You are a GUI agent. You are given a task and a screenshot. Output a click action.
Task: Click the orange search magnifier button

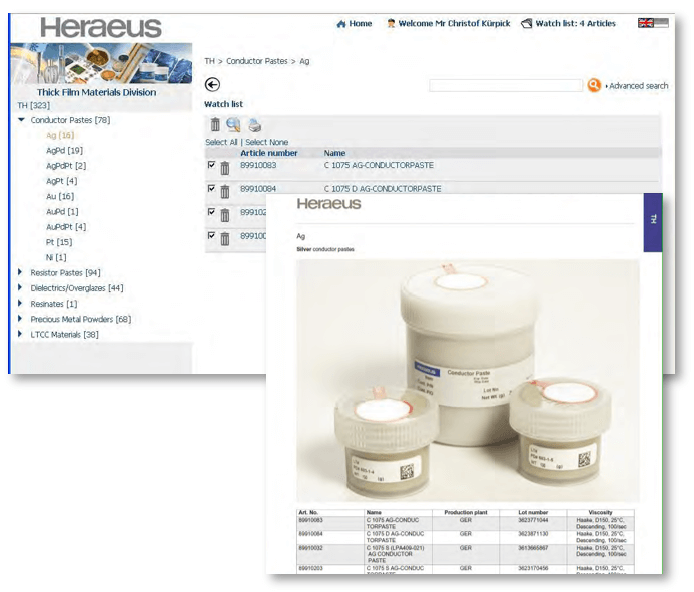click(594, 85)
